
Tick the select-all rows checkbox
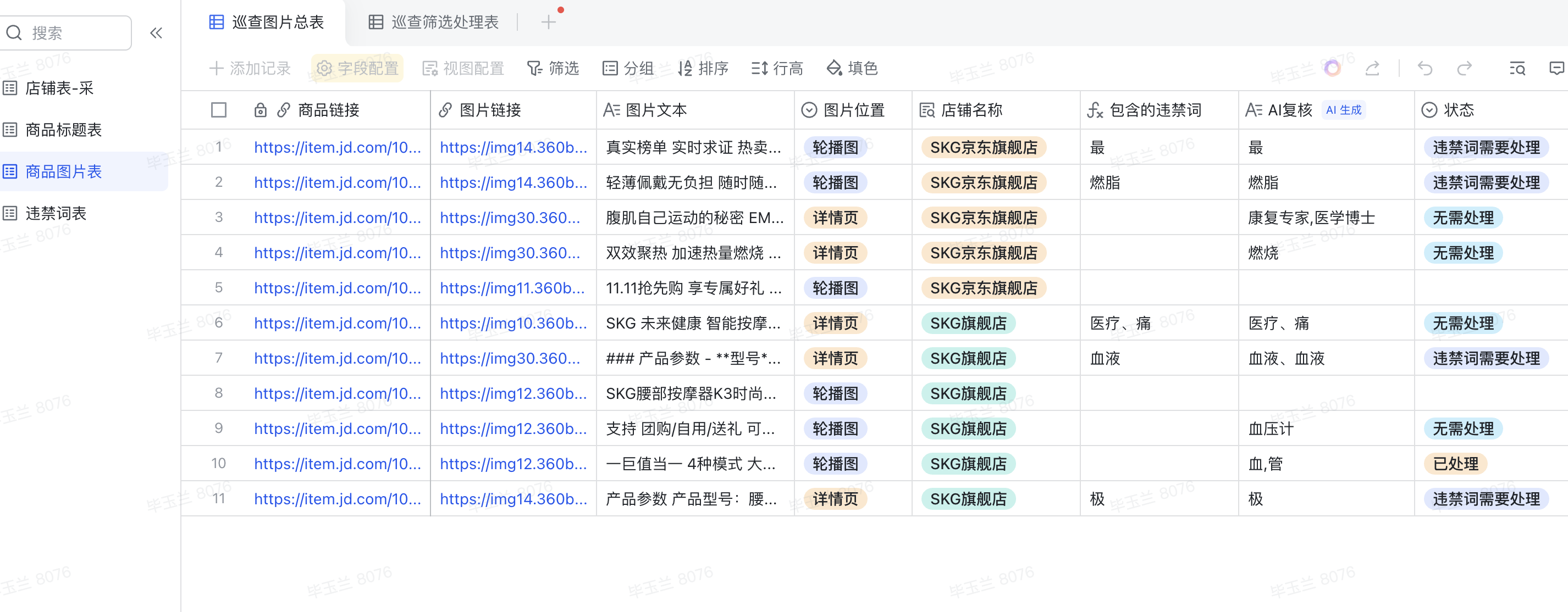(x=218, y=110)
